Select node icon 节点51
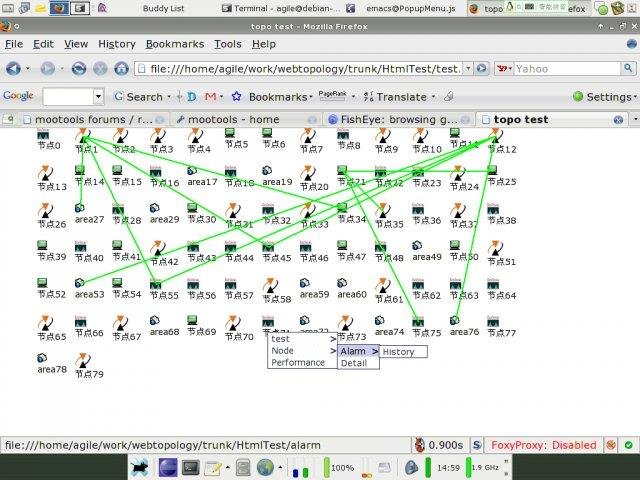Image resolution: width=640 pixels, height=480 pixels. click(x=496, y=248)
